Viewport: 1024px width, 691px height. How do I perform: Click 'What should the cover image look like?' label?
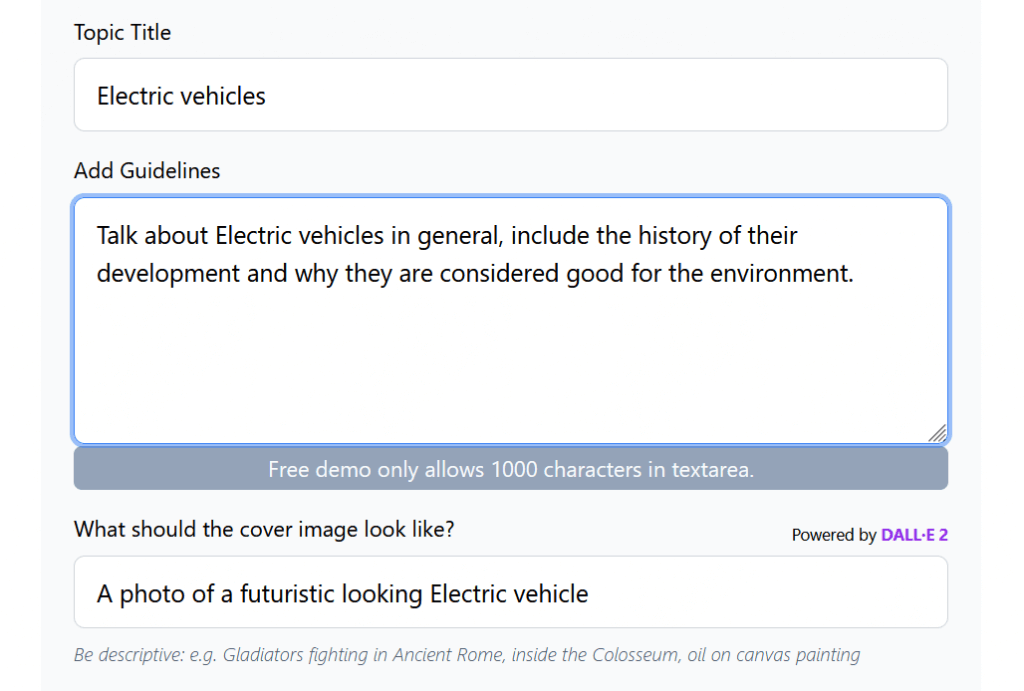click(264, 529)
